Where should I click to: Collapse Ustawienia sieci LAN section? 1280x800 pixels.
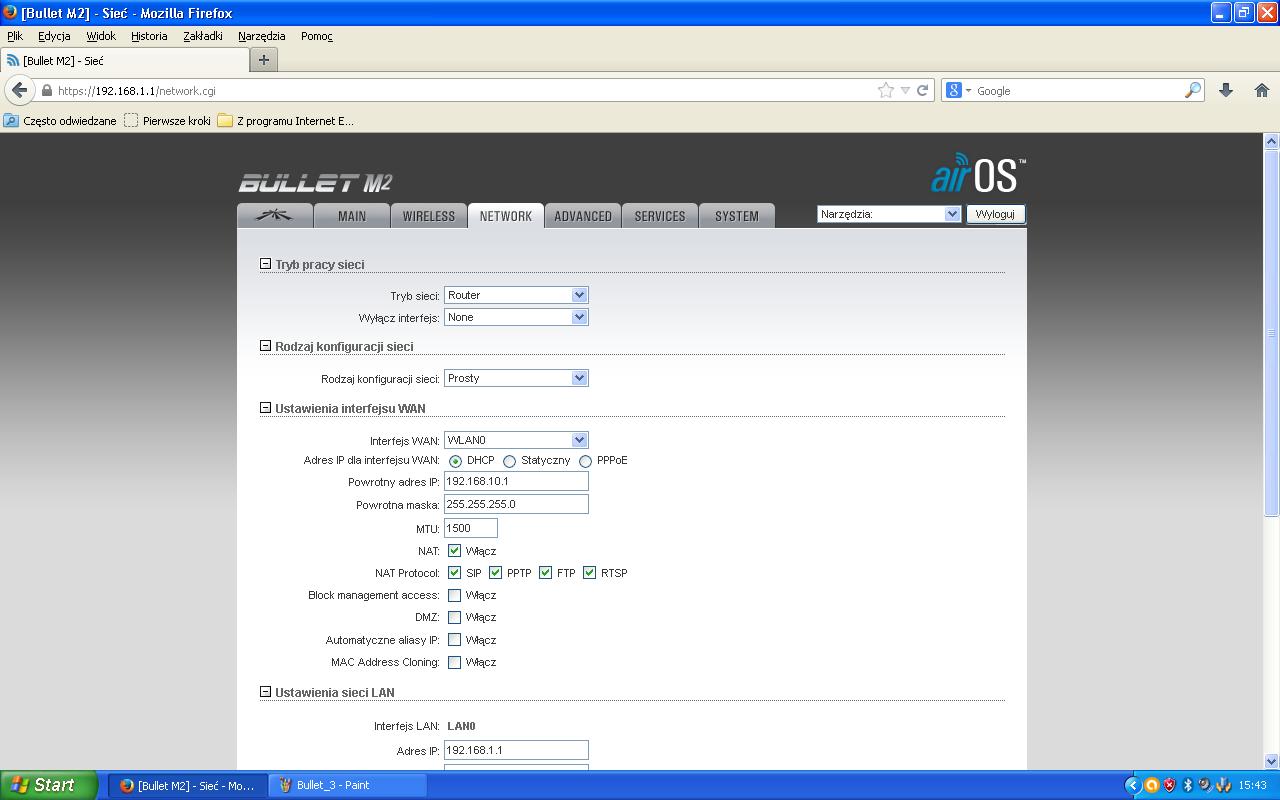[265, 692]
